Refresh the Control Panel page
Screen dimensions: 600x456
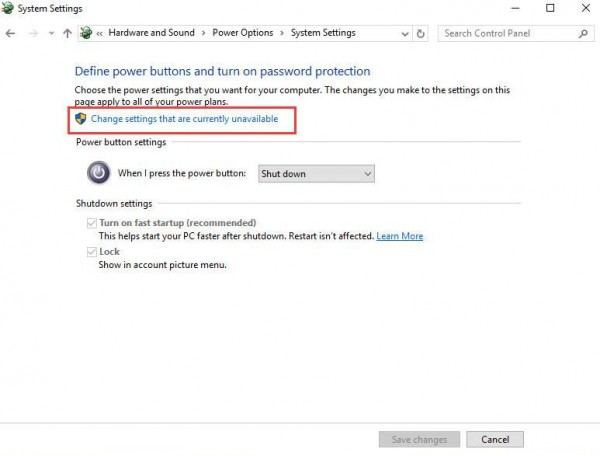coord(421,34)
